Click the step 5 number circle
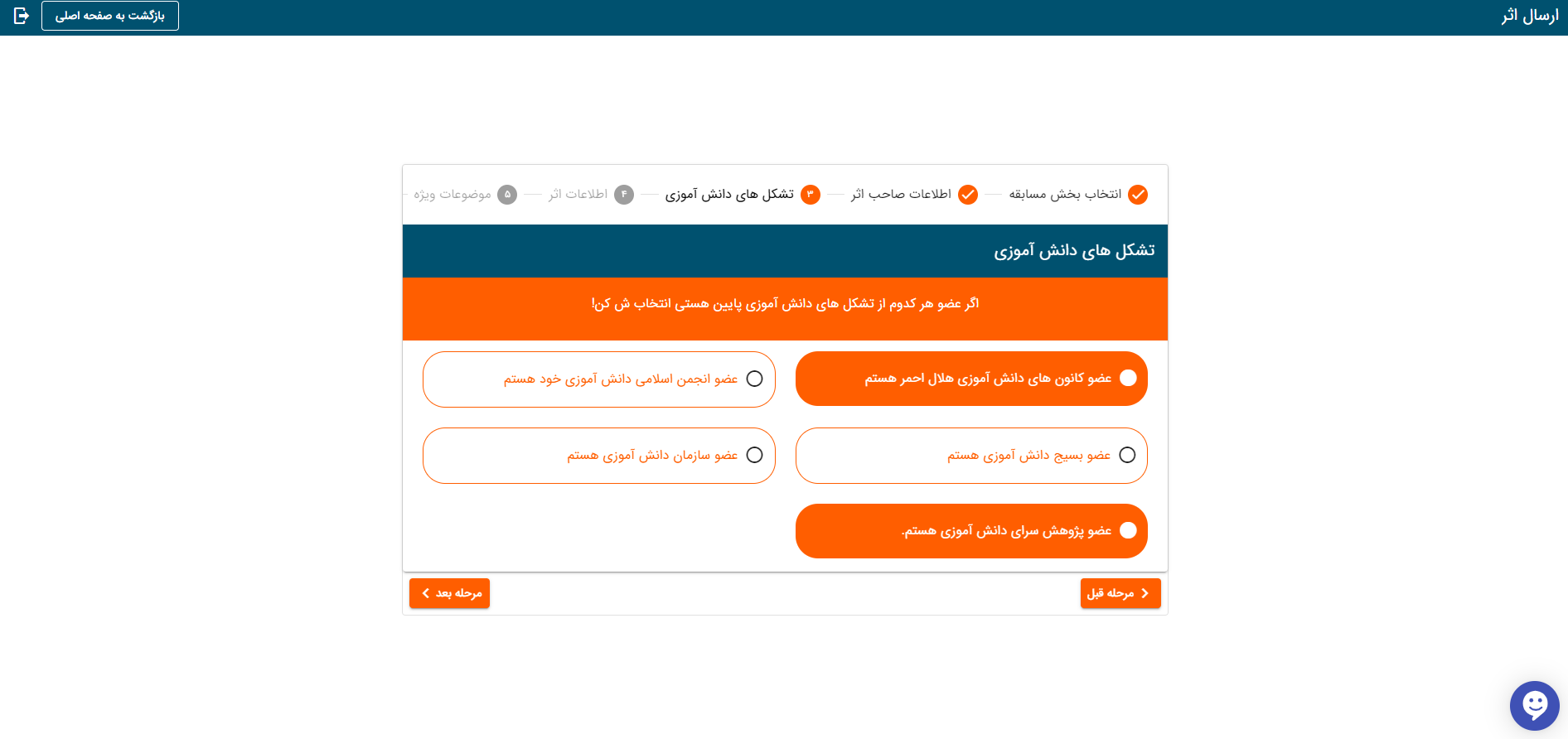The image size is (1568, 739). 507,195
